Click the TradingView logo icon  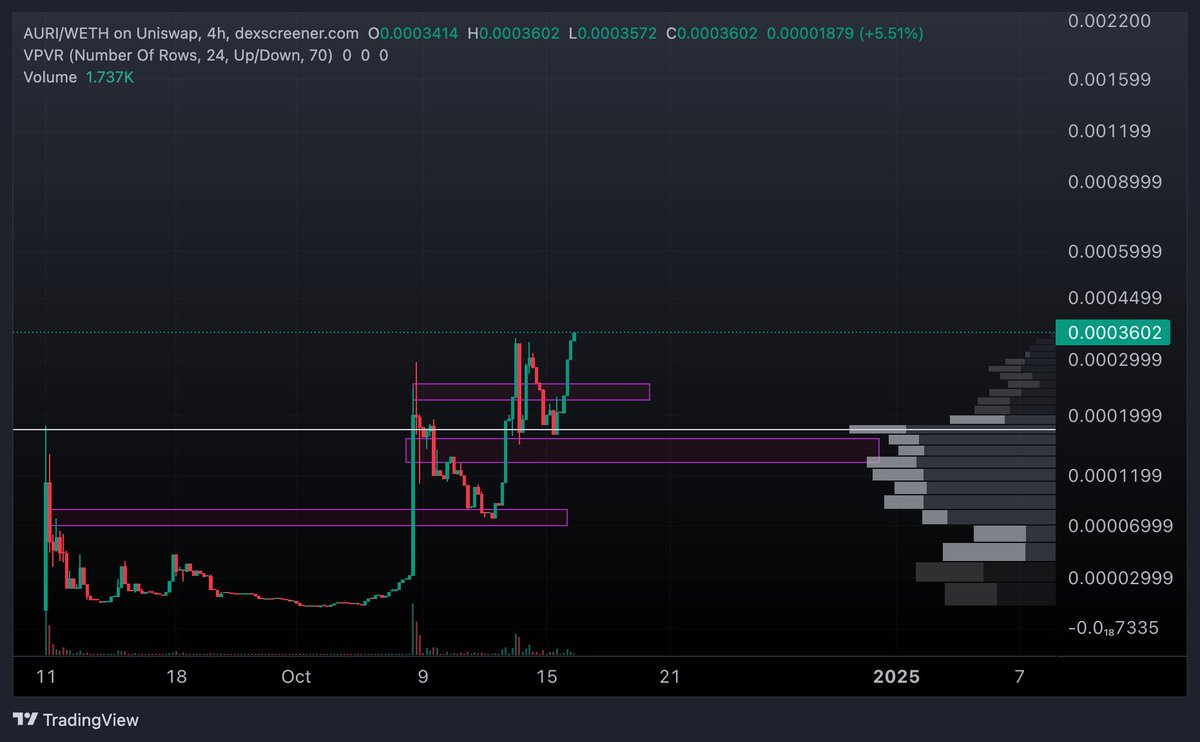[25, 720]
